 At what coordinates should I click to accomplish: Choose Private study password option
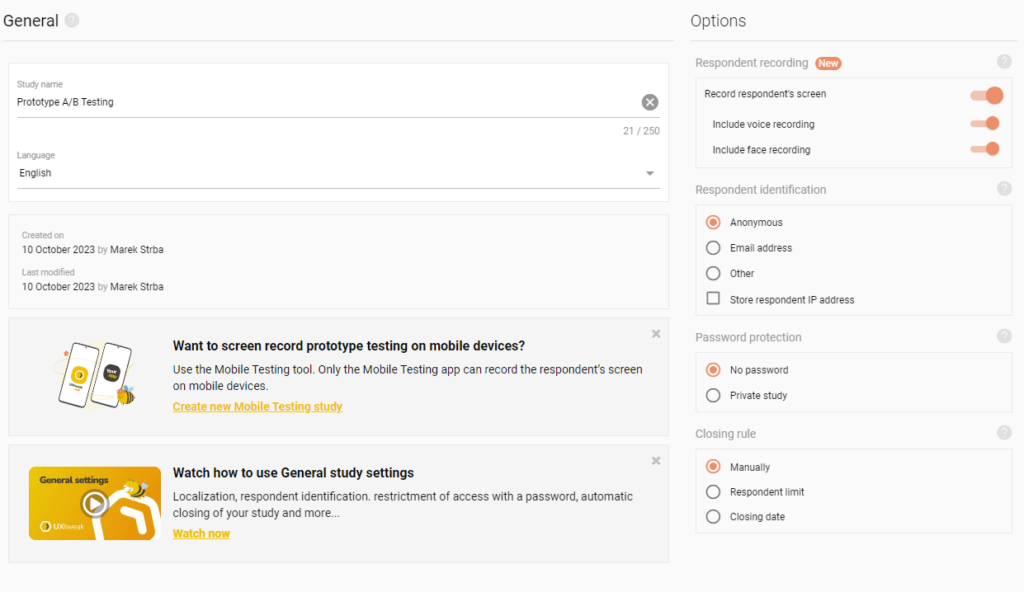(x=713, y=395)
